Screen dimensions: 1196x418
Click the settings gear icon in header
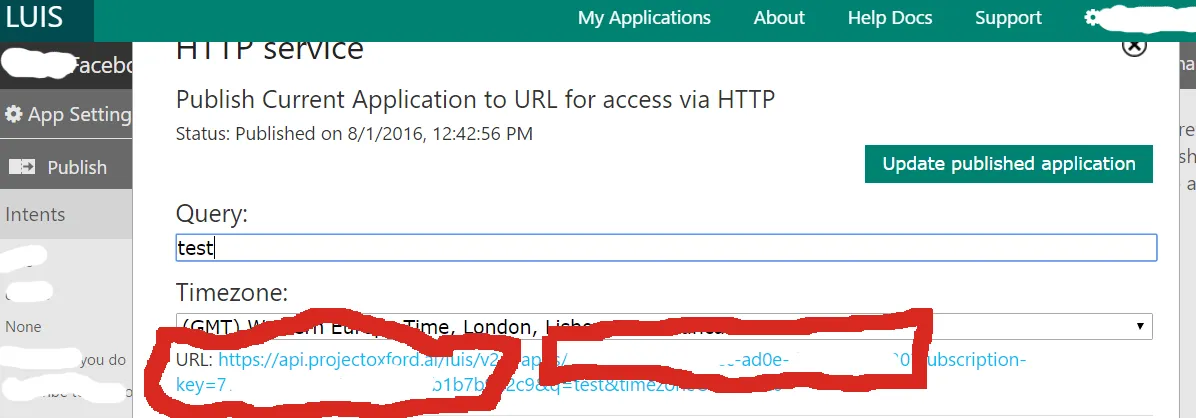(x=1093, y=18)
